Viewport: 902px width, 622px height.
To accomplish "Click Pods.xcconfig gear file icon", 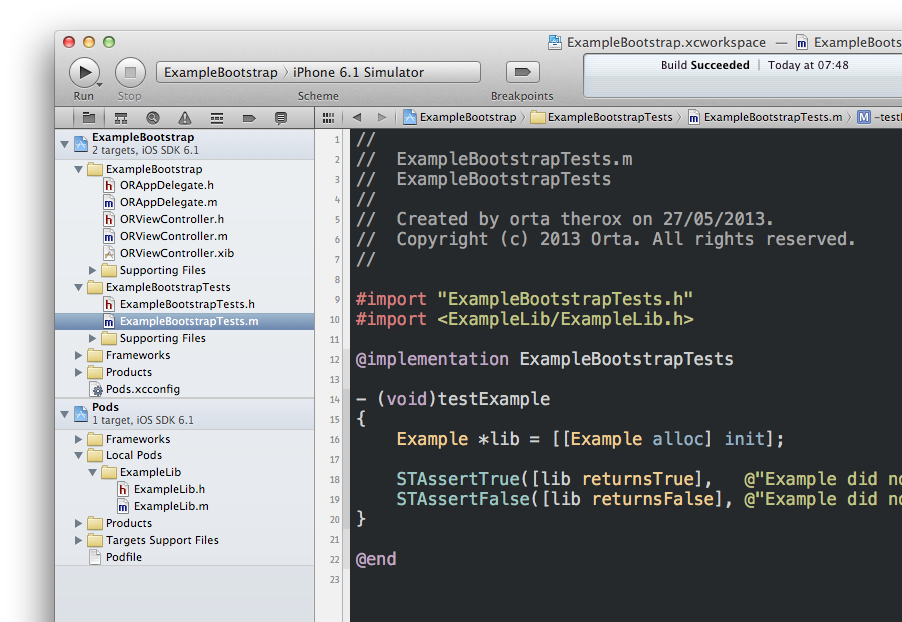I will tap(95, 390).
